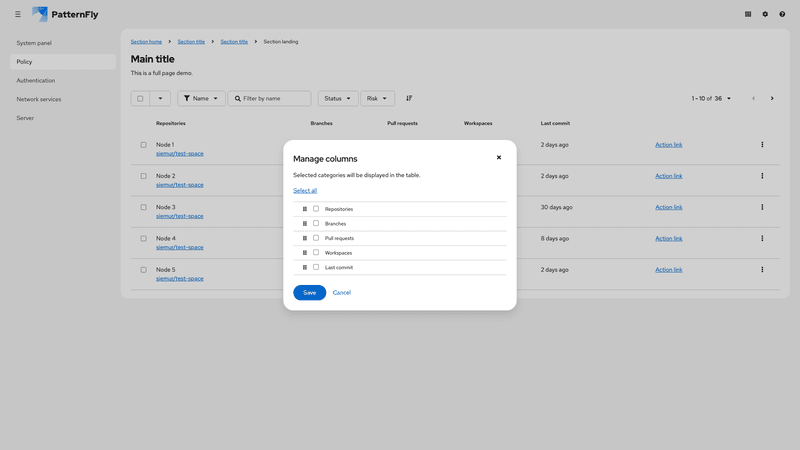Enable the Last commit column checkbox
This screenshot has height=450, width=800.
(x=316, y=267)
